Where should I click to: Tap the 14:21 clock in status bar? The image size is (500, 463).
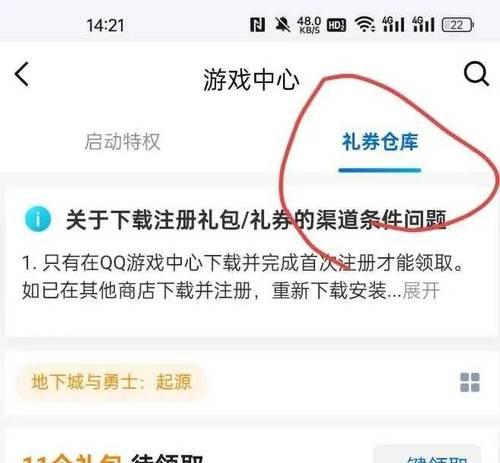pos(105,25)
